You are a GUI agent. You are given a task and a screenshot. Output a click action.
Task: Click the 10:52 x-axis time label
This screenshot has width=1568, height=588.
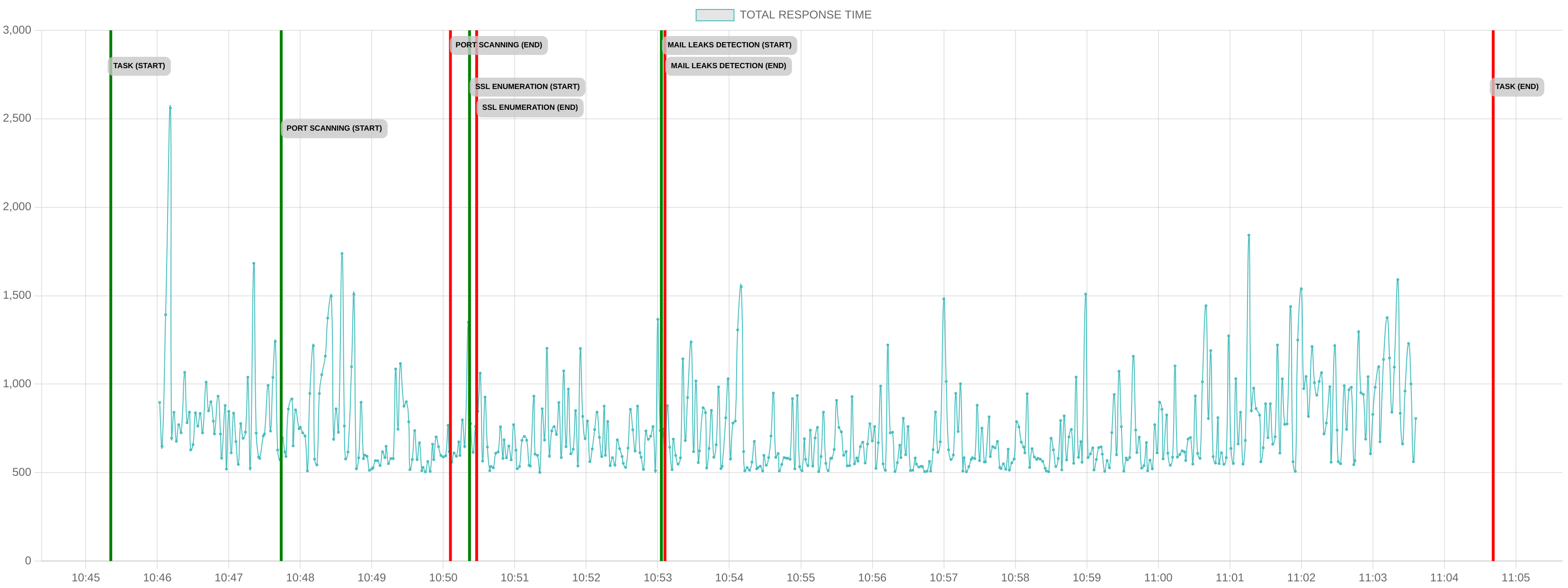(x=586, y=578)
